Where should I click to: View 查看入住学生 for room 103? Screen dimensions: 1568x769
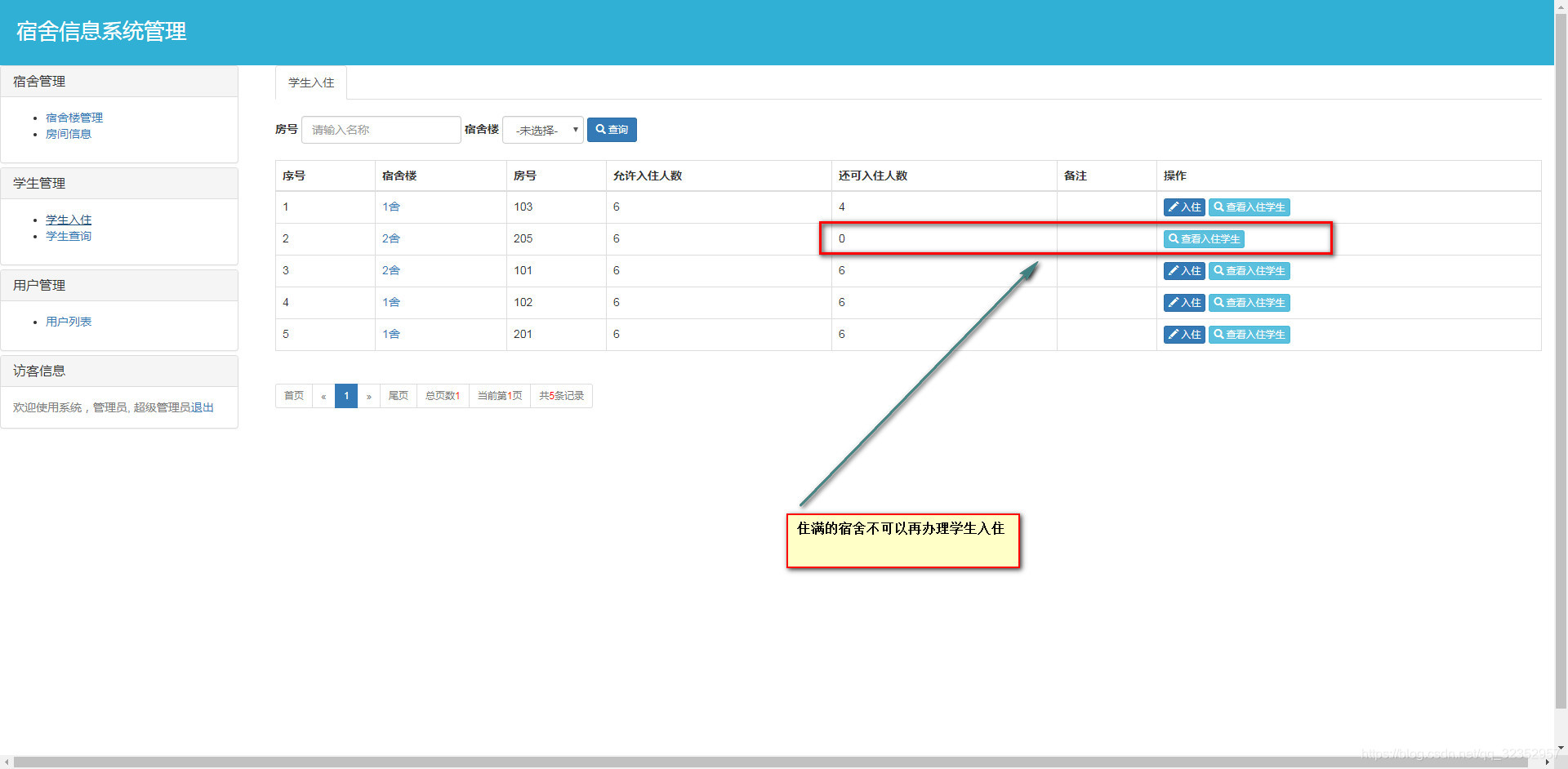pos(1249,207)
